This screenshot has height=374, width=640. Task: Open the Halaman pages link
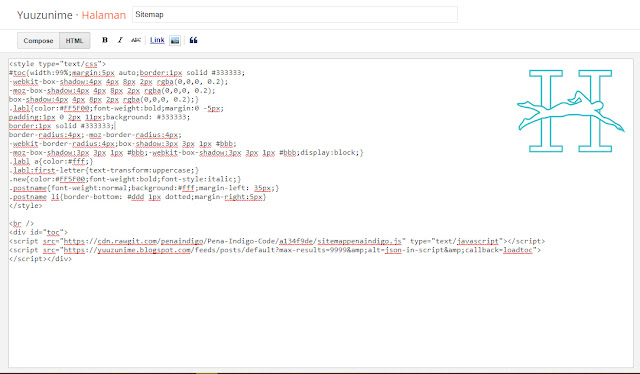(x=104, y=15)
